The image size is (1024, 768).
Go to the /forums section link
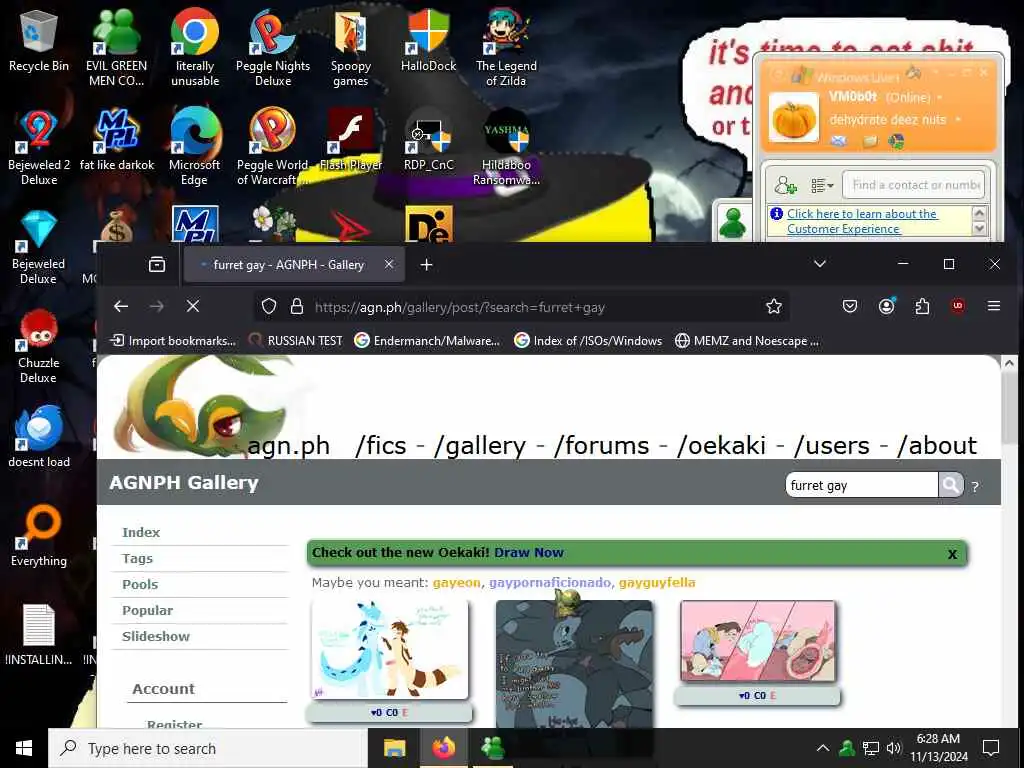point(601,445)
